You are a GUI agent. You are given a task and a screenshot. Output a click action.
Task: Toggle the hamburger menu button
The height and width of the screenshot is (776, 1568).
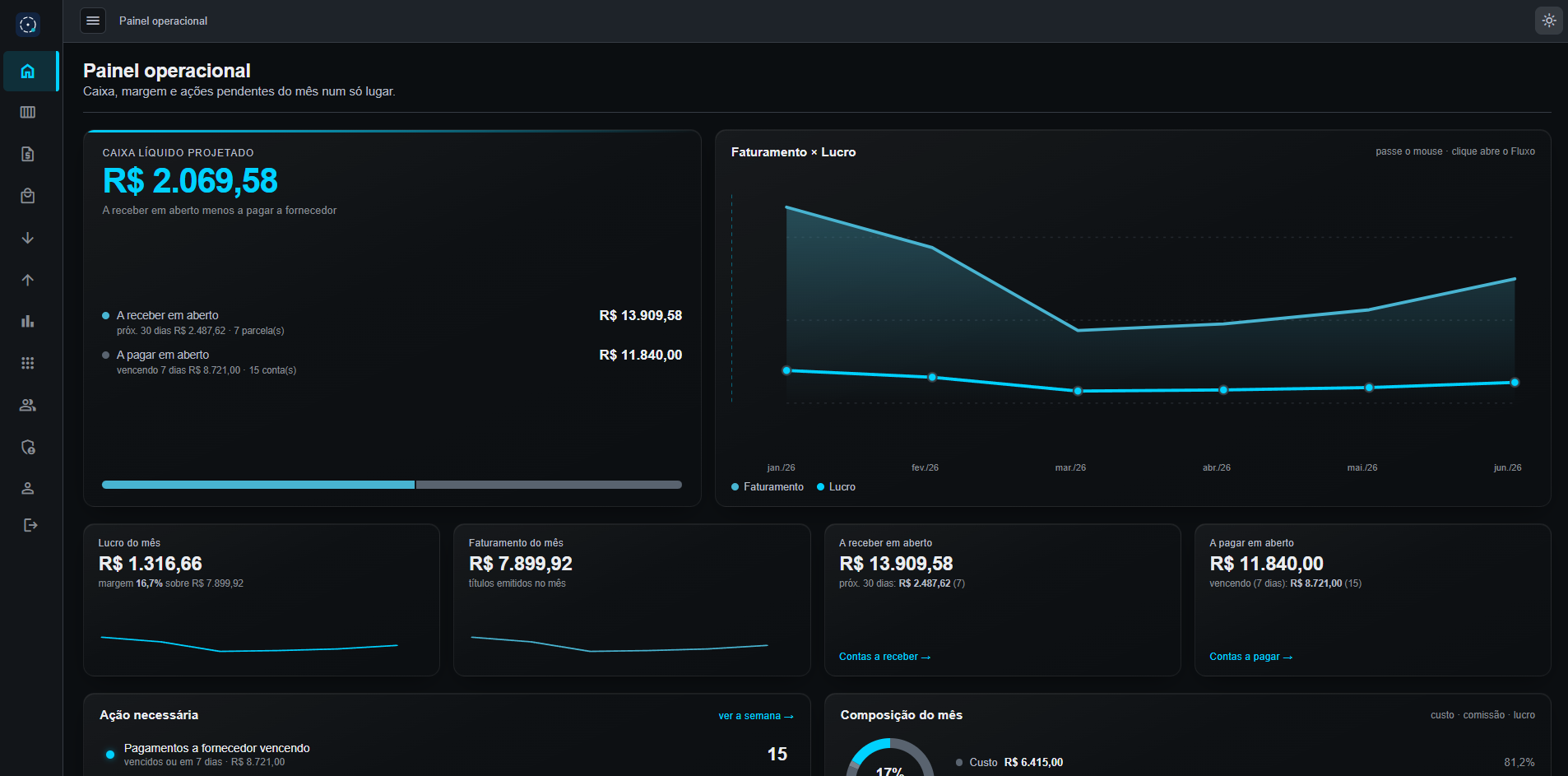[x=93, y=21]
